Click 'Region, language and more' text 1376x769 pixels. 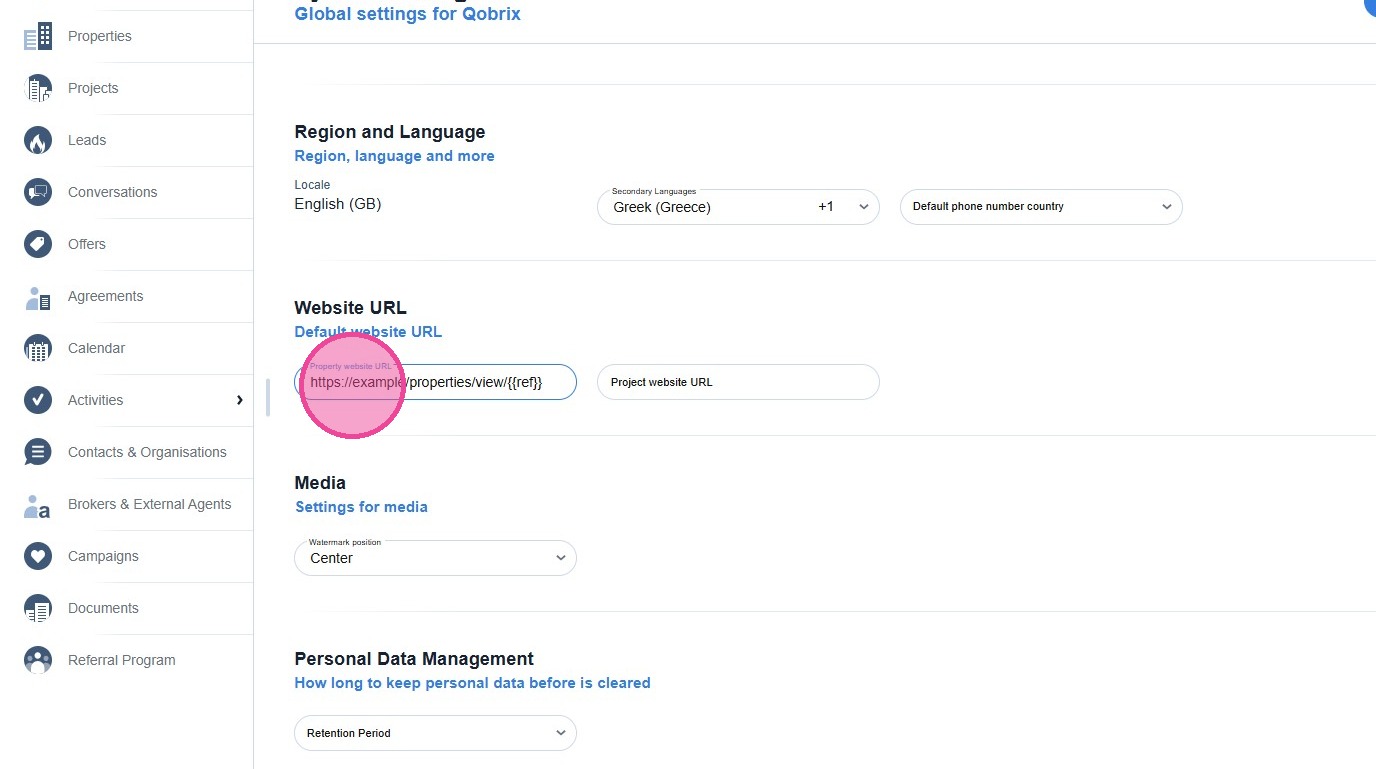point(394,156)
